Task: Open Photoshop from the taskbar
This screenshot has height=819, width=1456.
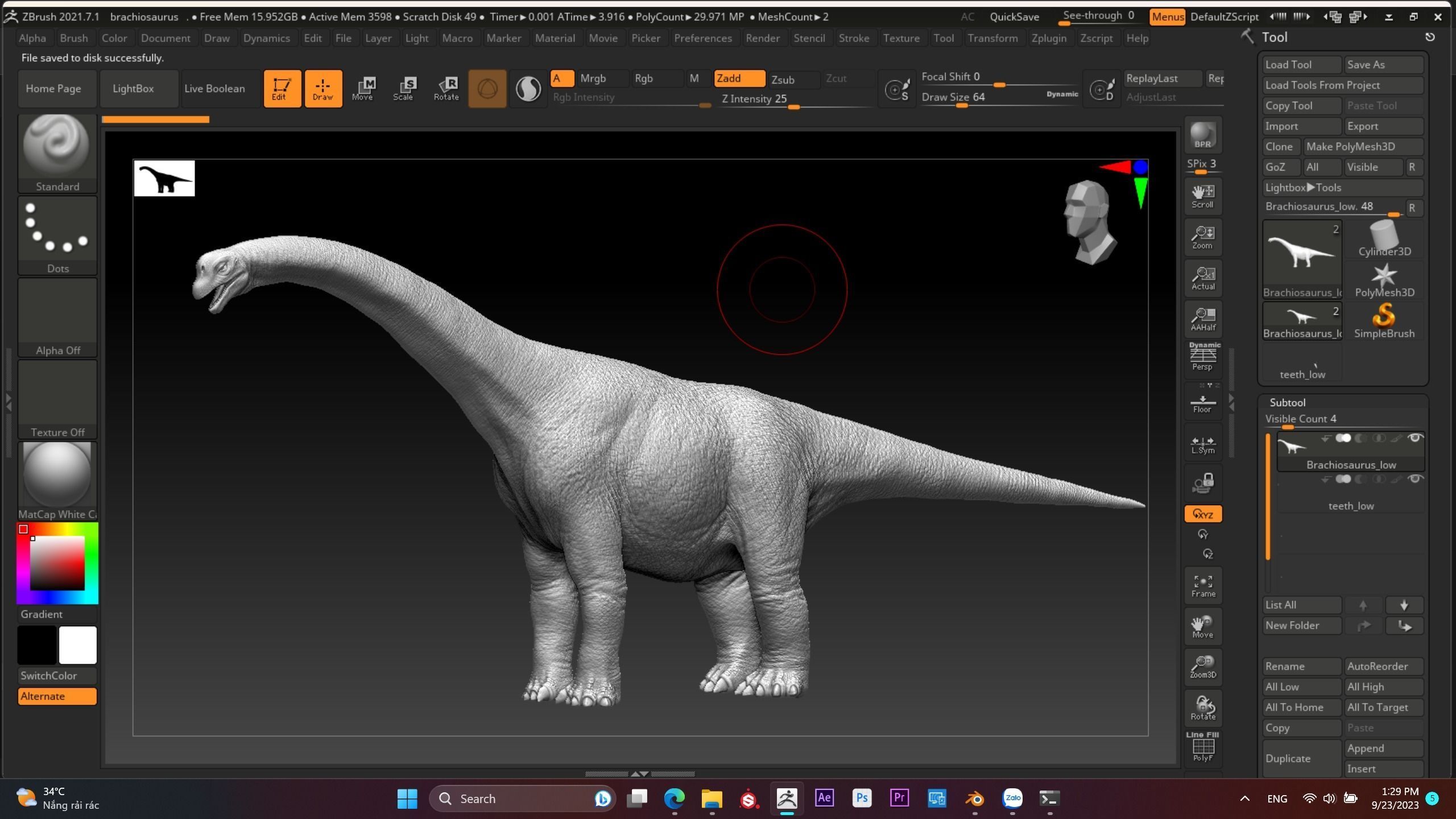Action: (x=862, y=799)
